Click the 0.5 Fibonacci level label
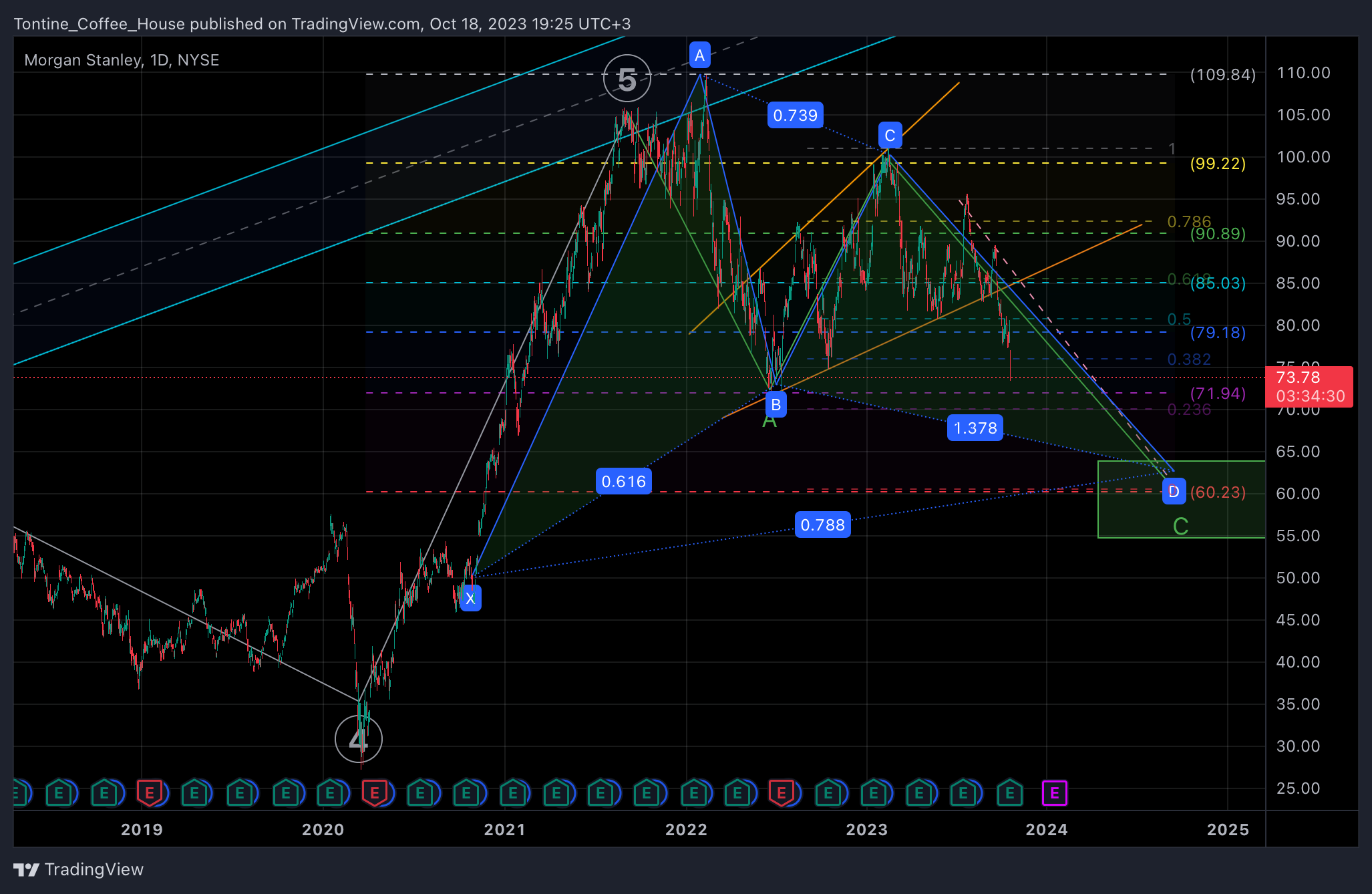The width and height of the screenshot is (1372, 894). [x=1179, y=319]
